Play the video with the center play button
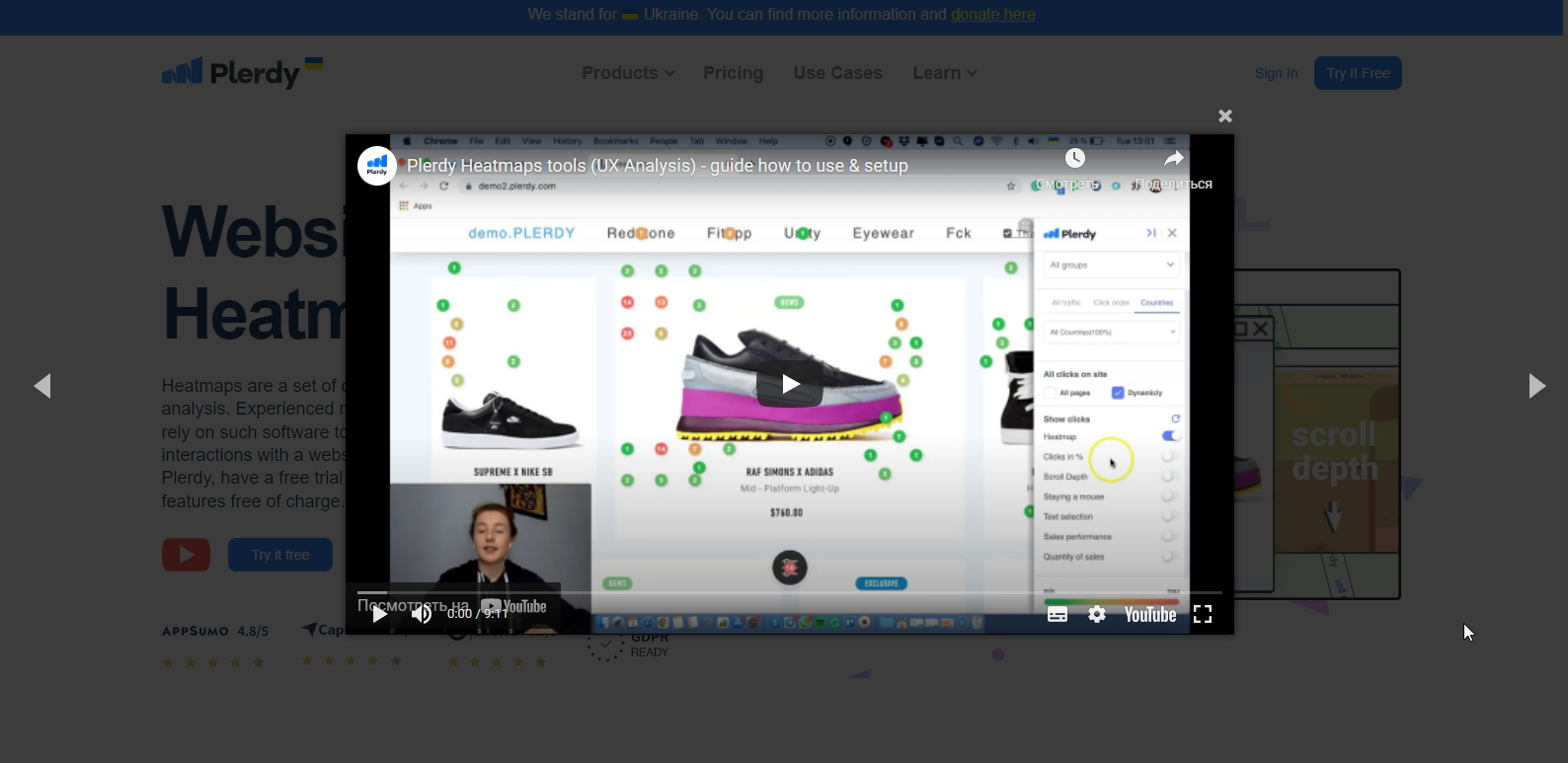Image resolution: width=1568 pixels, height=763 pixels. (790, 384)
